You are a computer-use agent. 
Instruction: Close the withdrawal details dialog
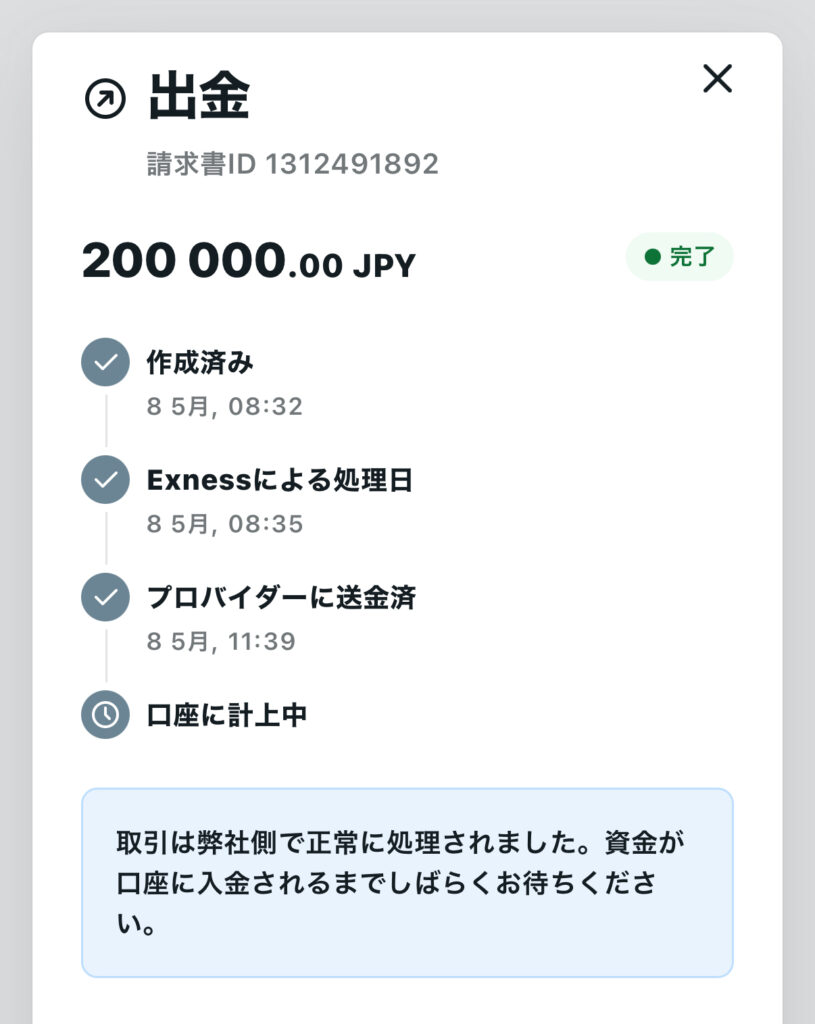click(717, 79)
